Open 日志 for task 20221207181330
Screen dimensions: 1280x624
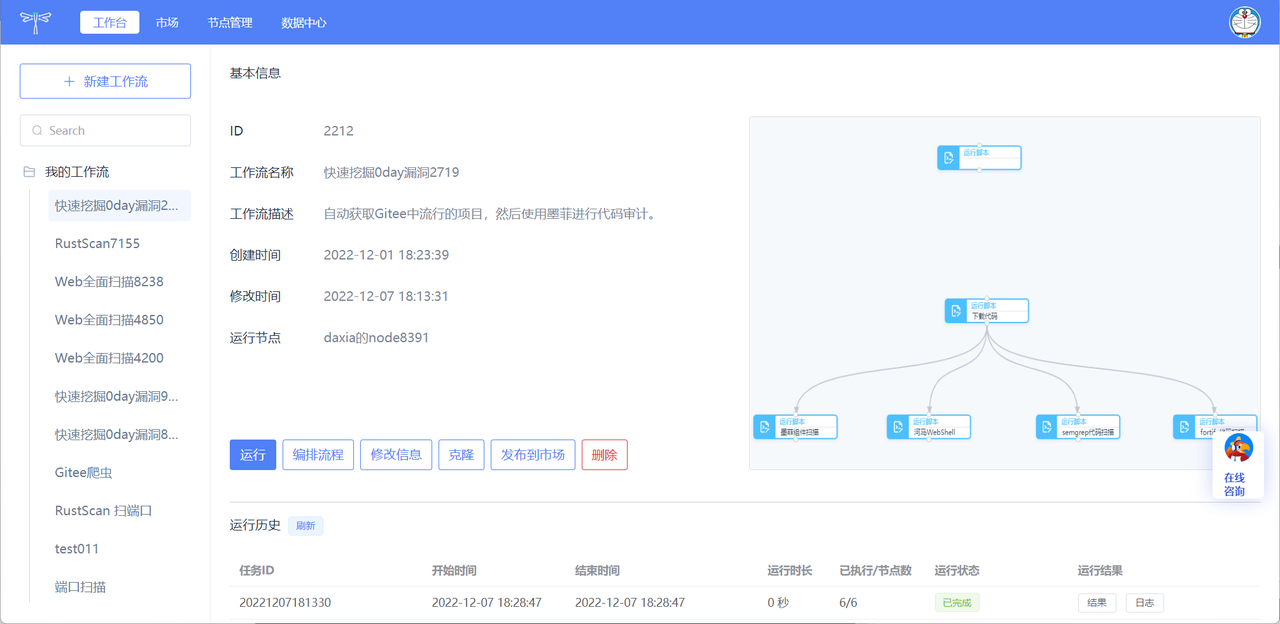click(1145, 603)
